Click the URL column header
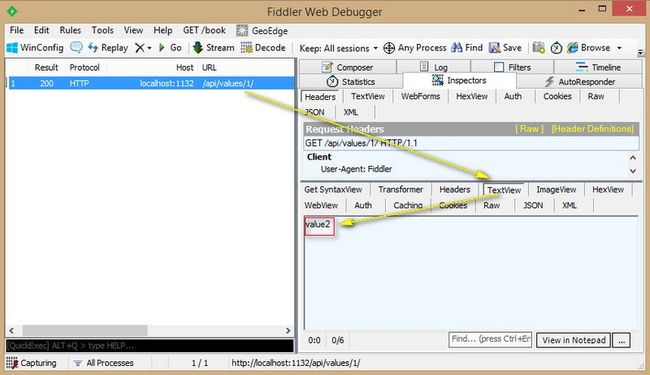The image size is (650, 375). pyautogui.click(x=209, y=67)
